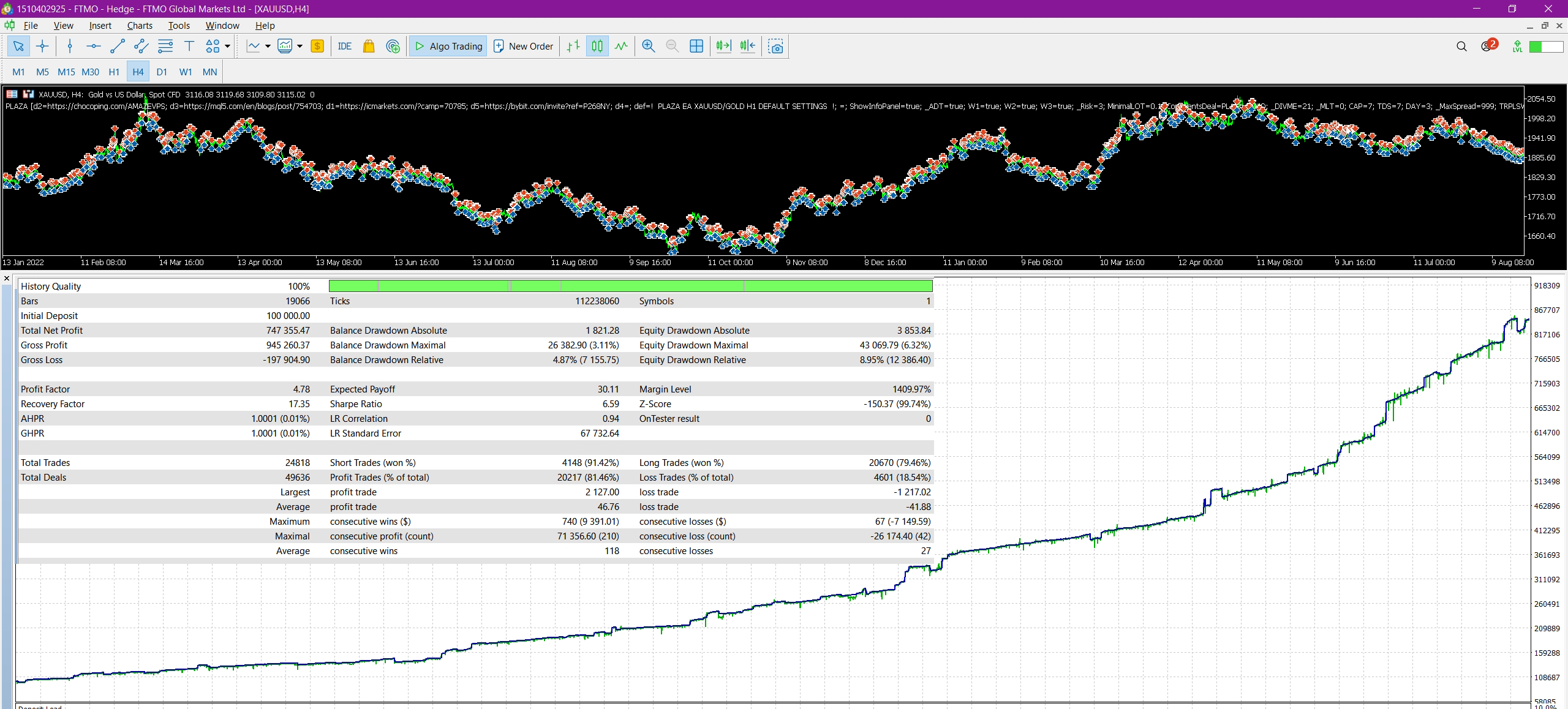
Task: Select the M15 timeframe button
Action: 66,72
